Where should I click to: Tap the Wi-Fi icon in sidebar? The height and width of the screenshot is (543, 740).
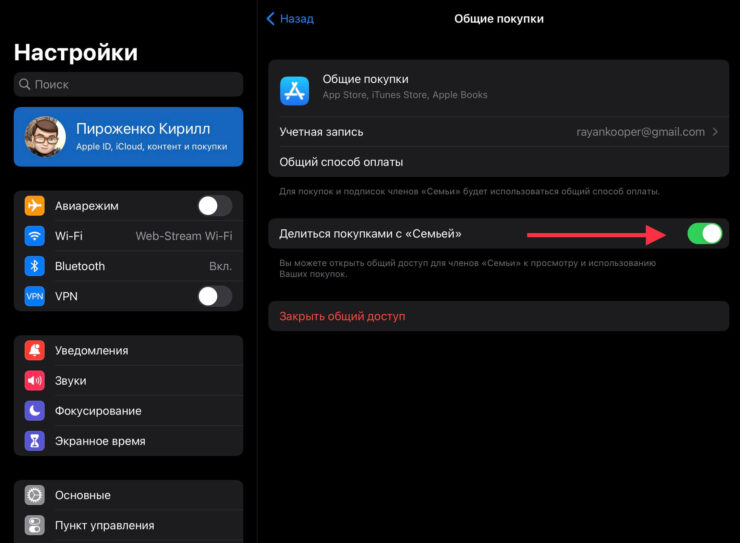36,236
